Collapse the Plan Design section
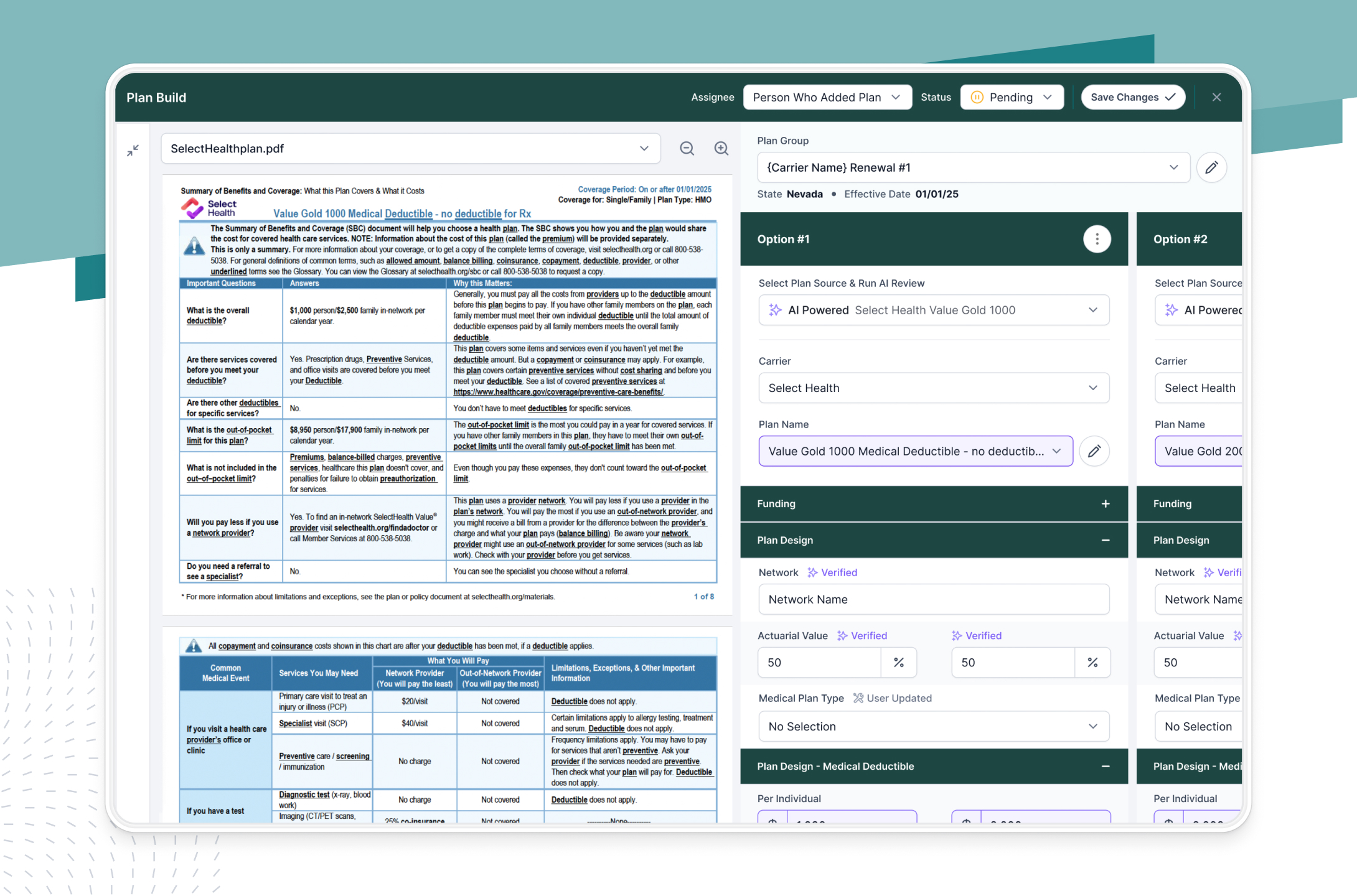Image resolution: width=1357 pixels, height=896 pixels. point(1106,540)
